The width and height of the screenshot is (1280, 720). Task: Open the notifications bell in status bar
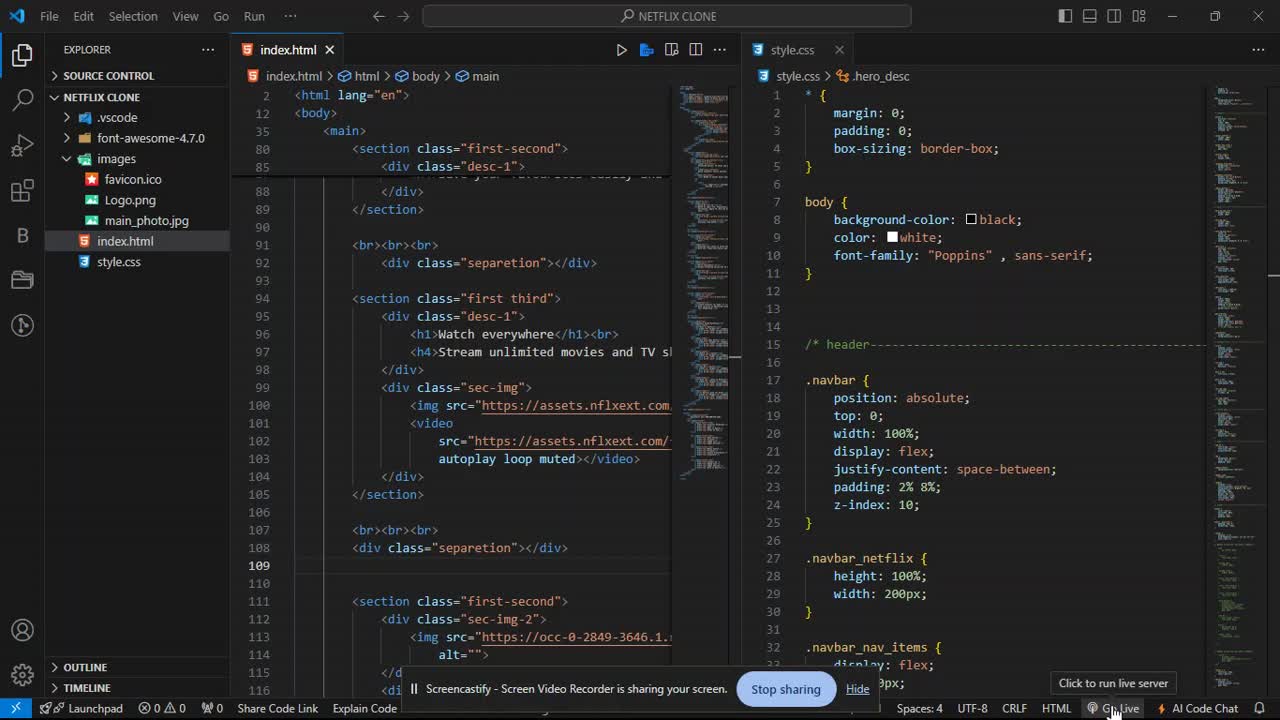(x=1259, y=708)
